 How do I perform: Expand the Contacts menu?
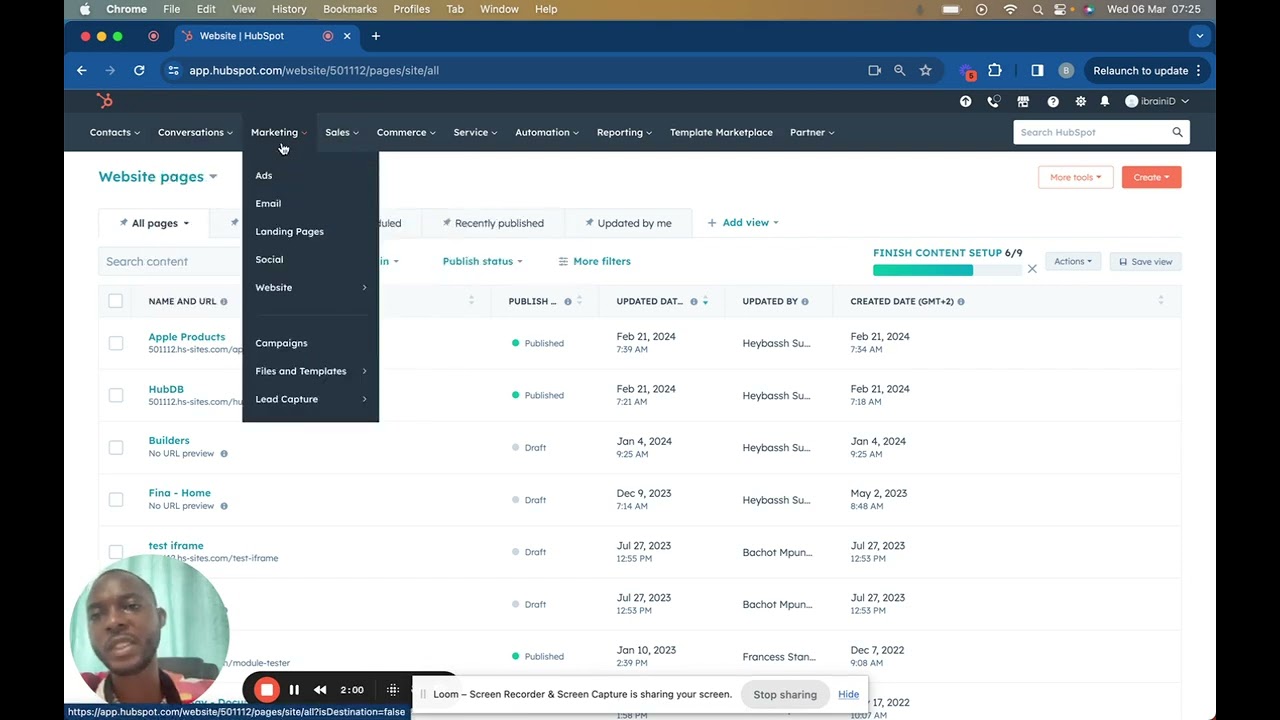pyautogui.click(x=114, y=132)
